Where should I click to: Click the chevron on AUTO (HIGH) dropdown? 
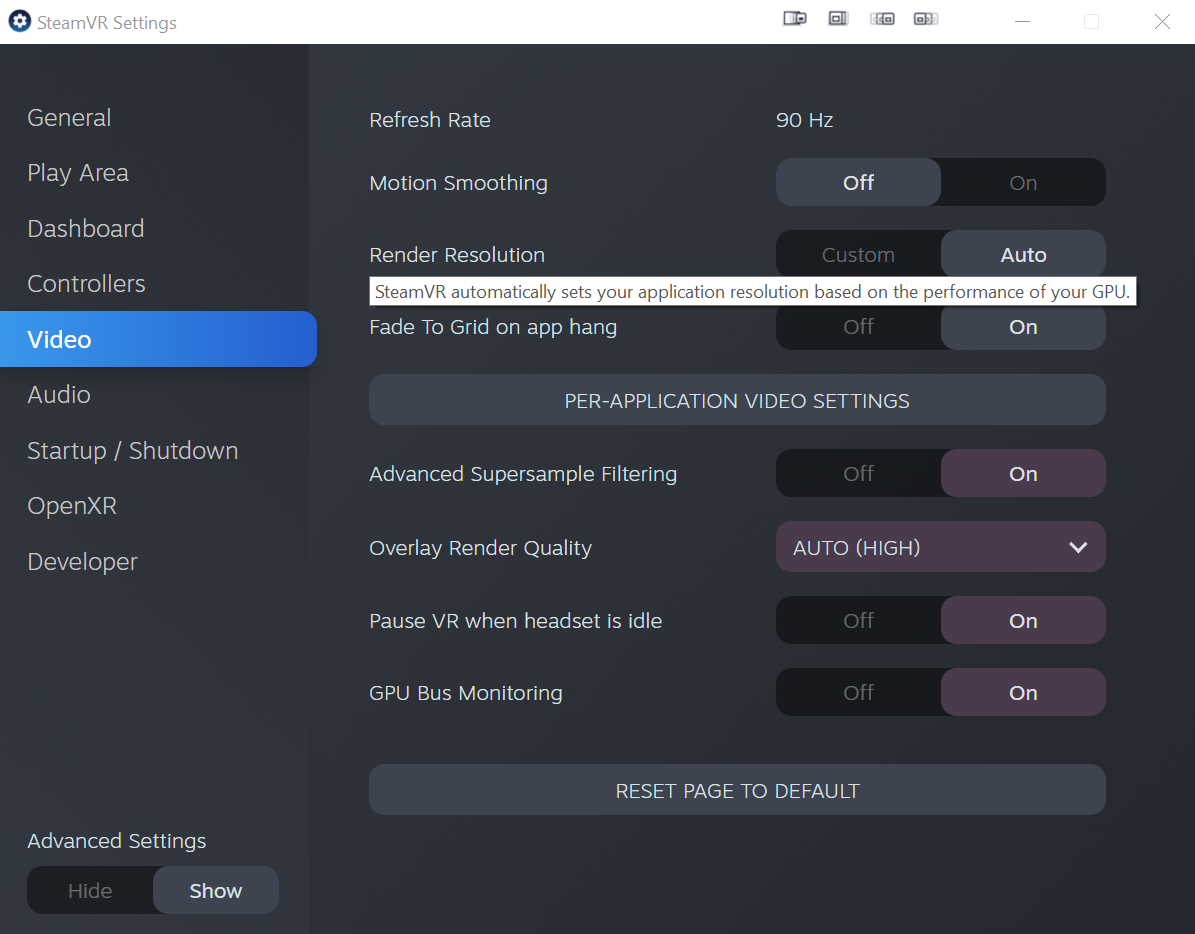(x=1078, y=548)
